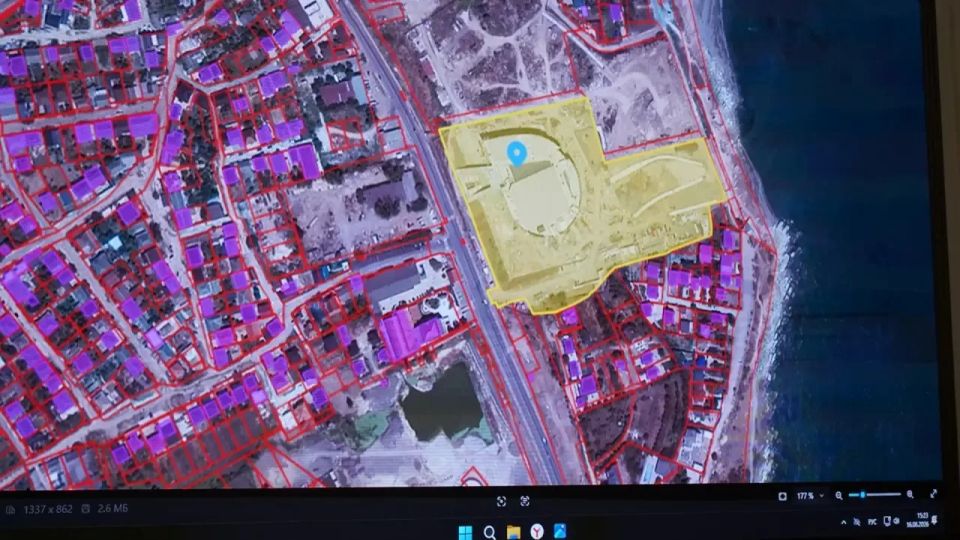Click the zoom out magnifier icon

(839, 495)
